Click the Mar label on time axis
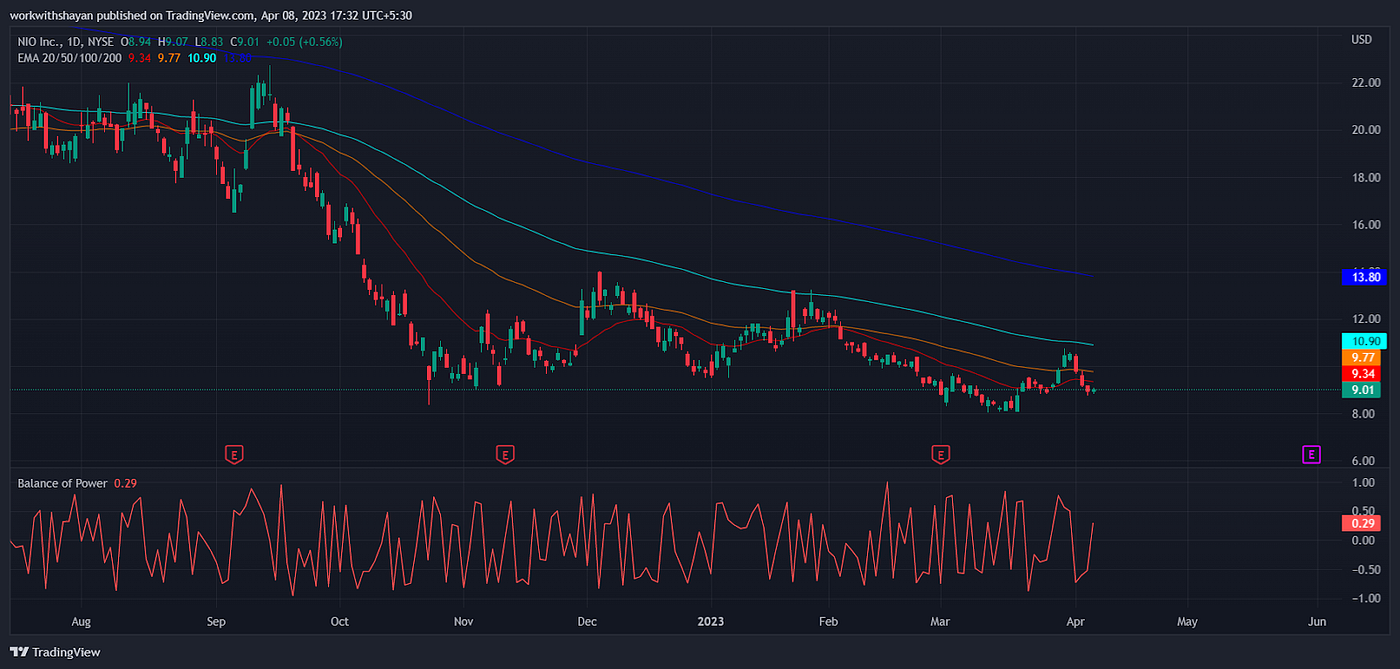Image resolution: width=1400 pixels, height=669 pixels. click(x=939, y=622)
